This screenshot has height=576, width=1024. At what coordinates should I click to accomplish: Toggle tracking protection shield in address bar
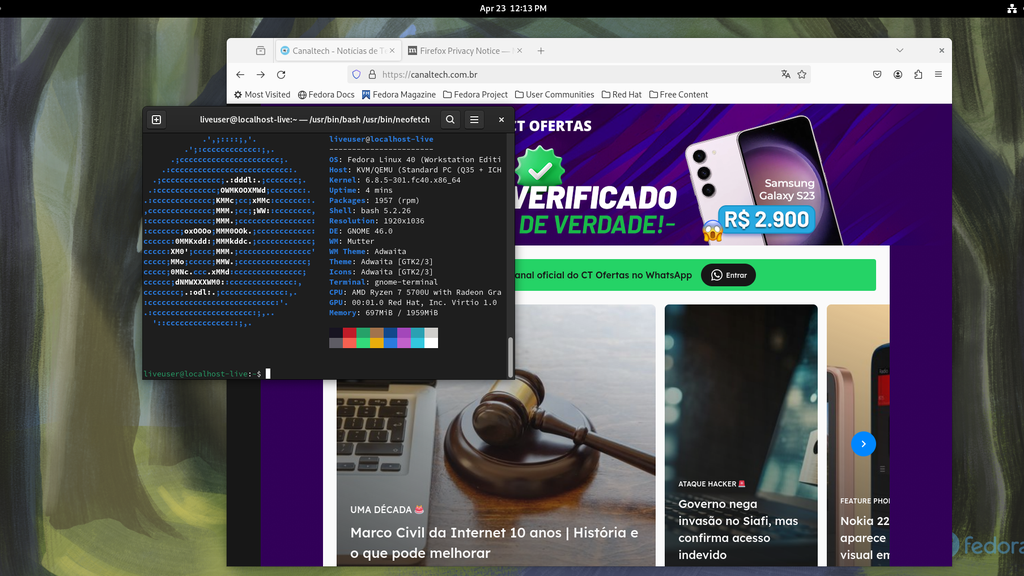[x=357, y=74]
